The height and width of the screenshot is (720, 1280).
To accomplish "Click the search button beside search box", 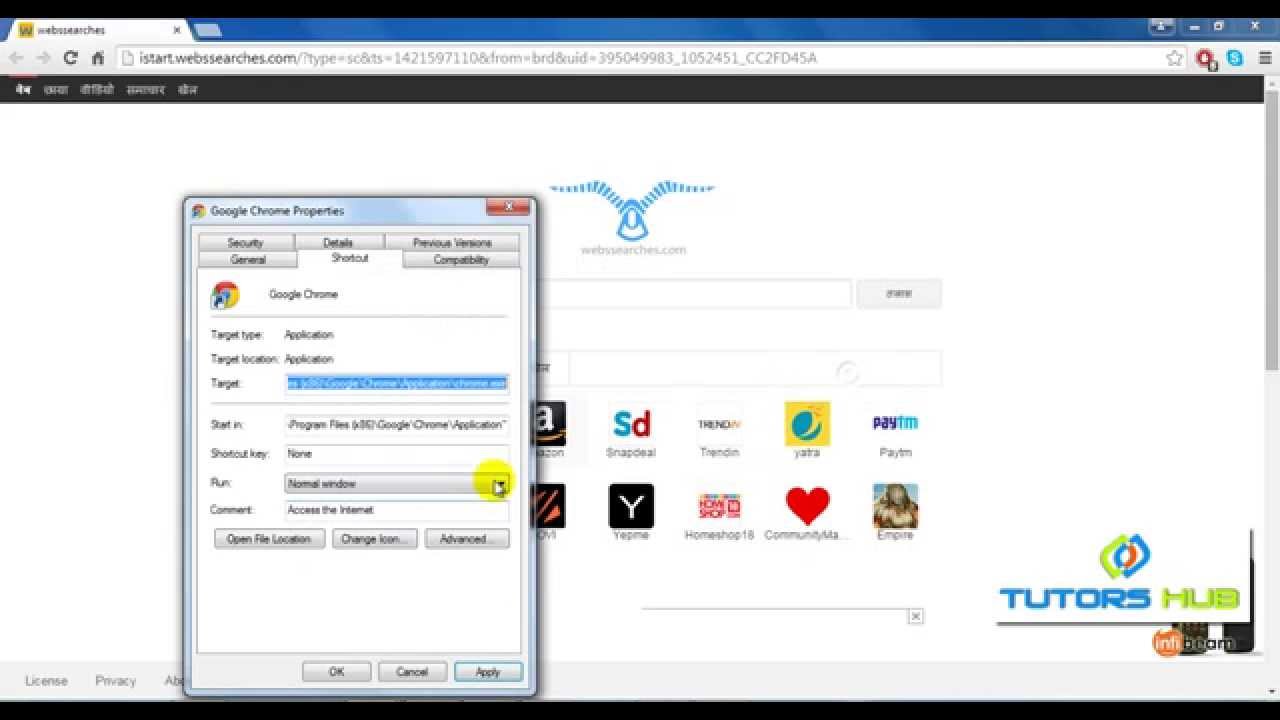I will pos(898,294).
